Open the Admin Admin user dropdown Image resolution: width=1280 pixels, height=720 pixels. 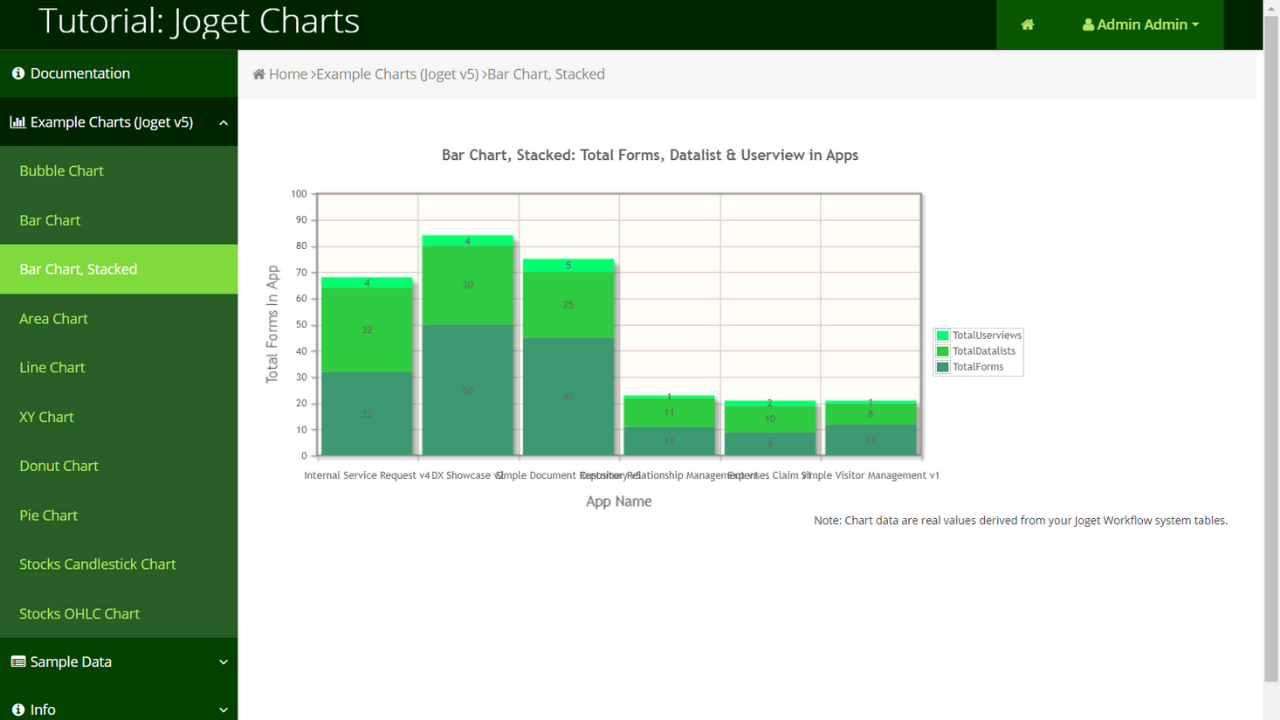tap(1141, 25)
